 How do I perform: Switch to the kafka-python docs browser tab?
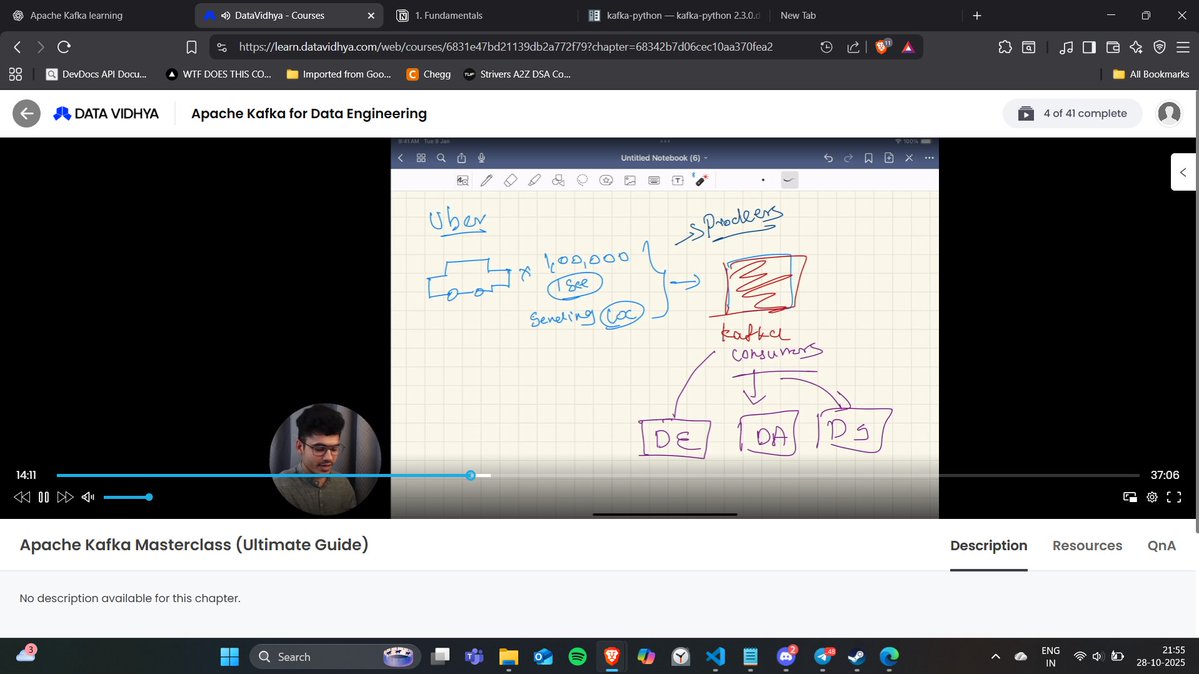[x=674, y=15]
